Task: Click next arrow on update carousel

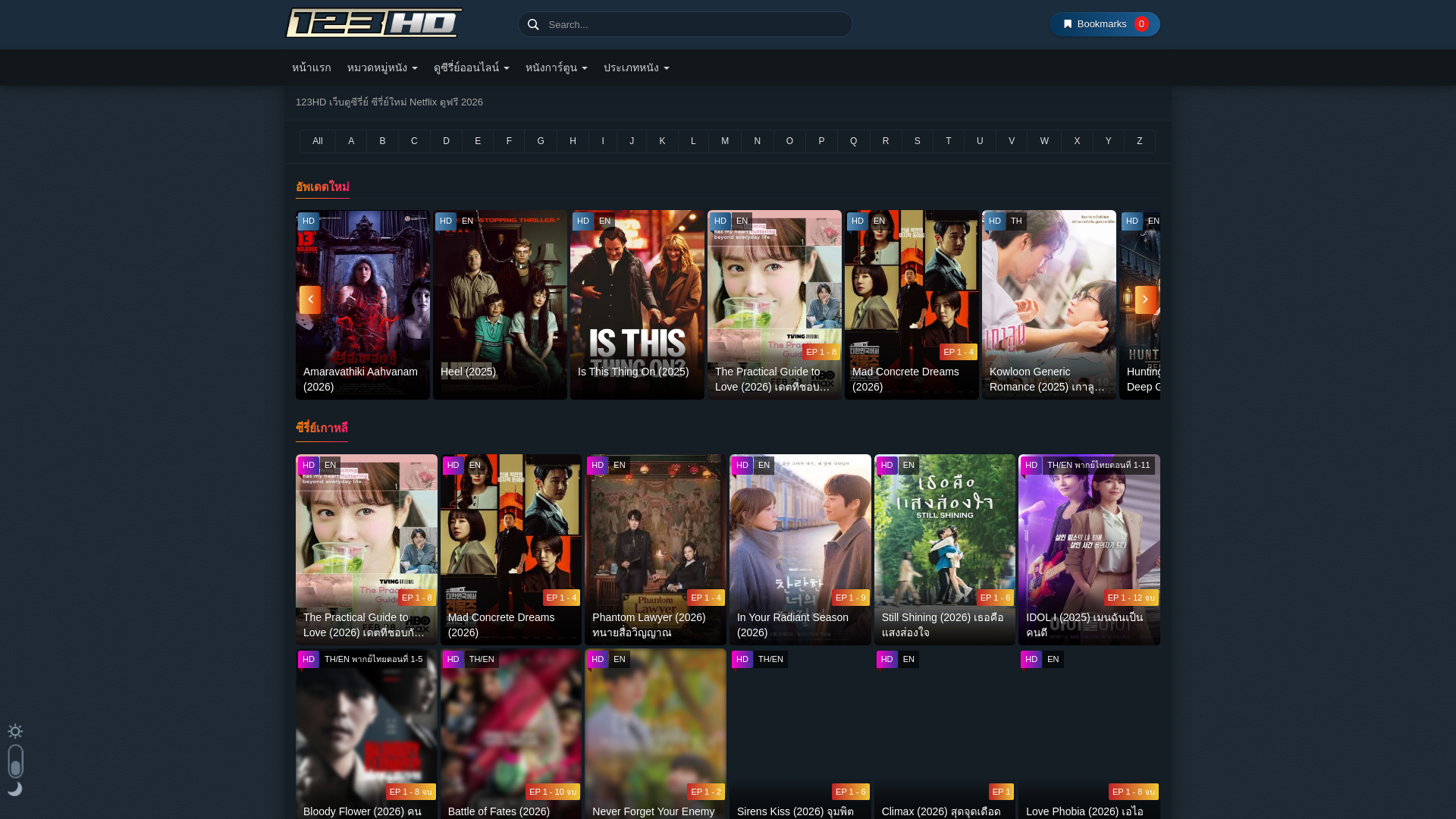Action: (x=1145, y=300)
